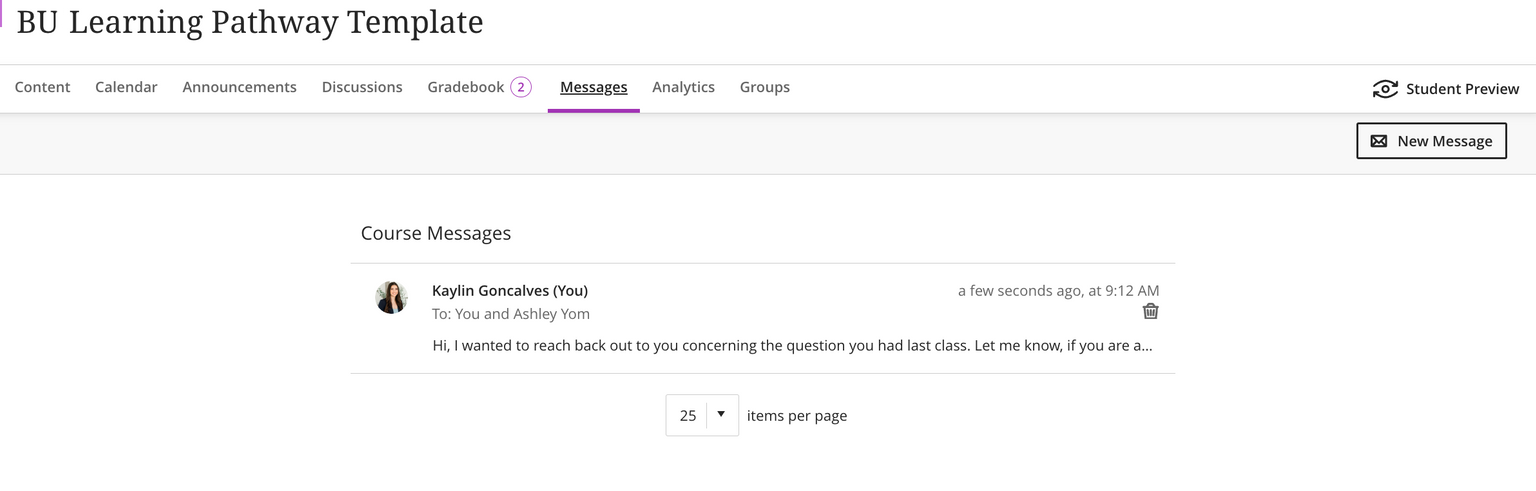Expand the items per page dropdown arrow
1536x491 pixels.
click(x=721, y=414)
